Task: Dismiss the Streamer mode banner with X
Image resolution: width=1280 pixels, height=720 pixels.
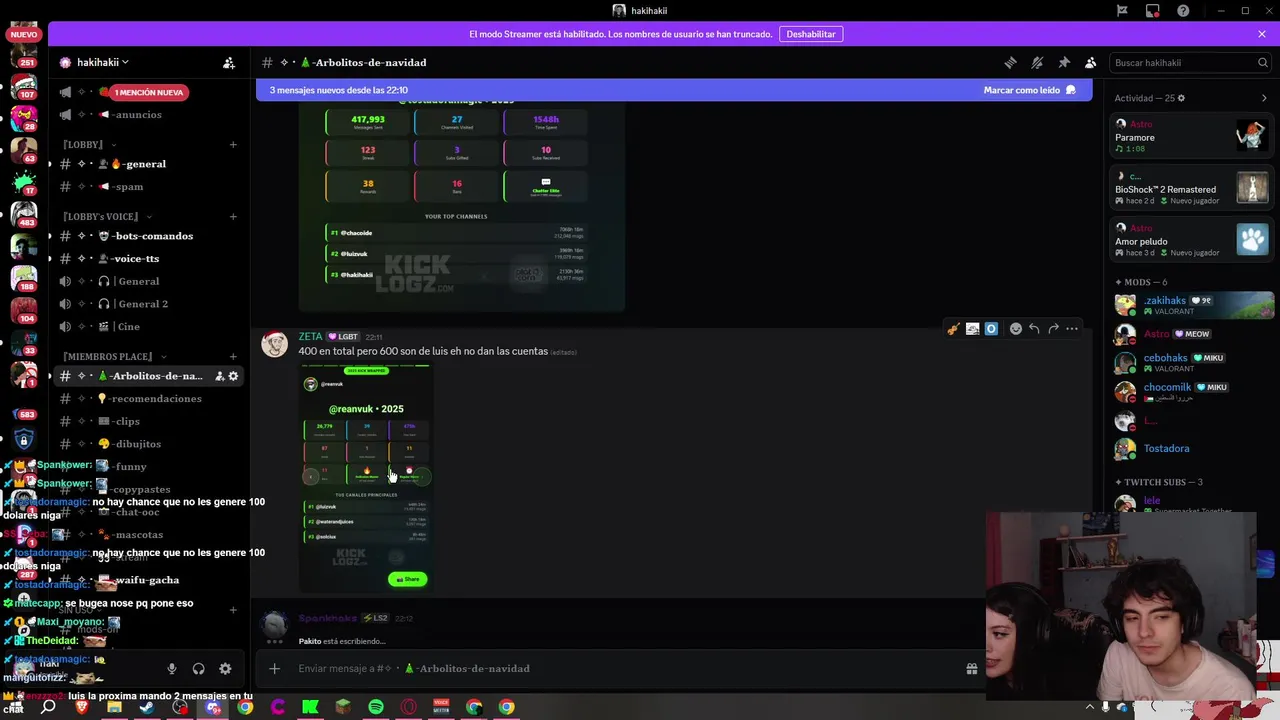Action: coord(1262,34)
